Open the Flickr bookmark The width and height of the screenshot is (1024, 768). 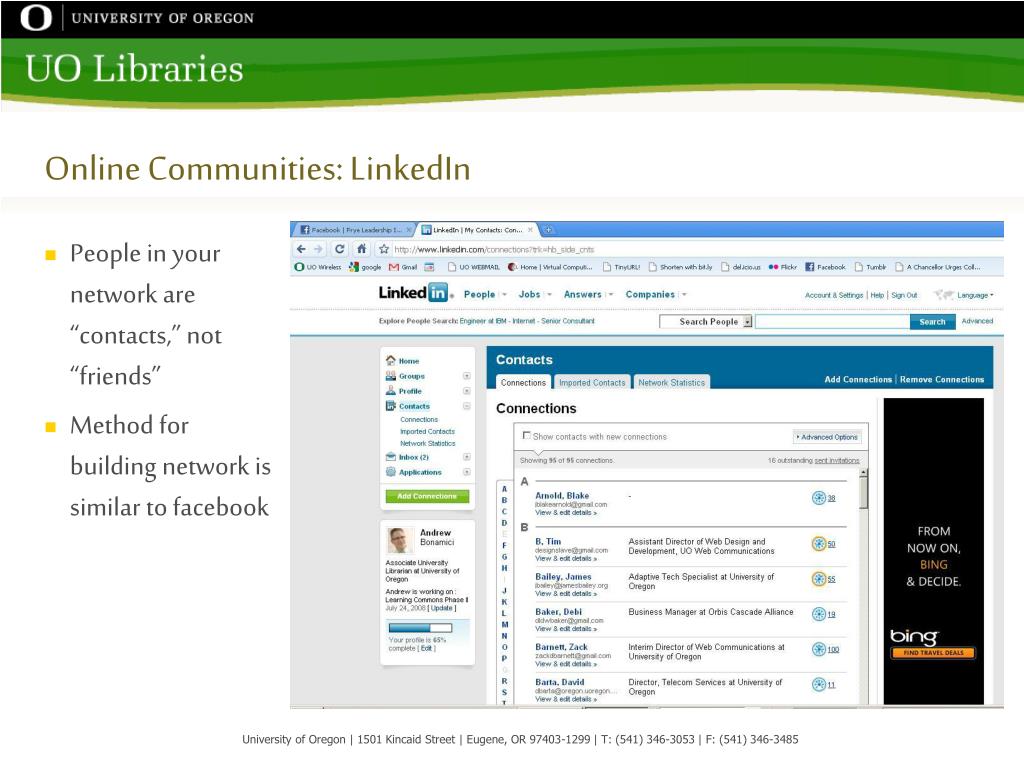pos(782,267)
